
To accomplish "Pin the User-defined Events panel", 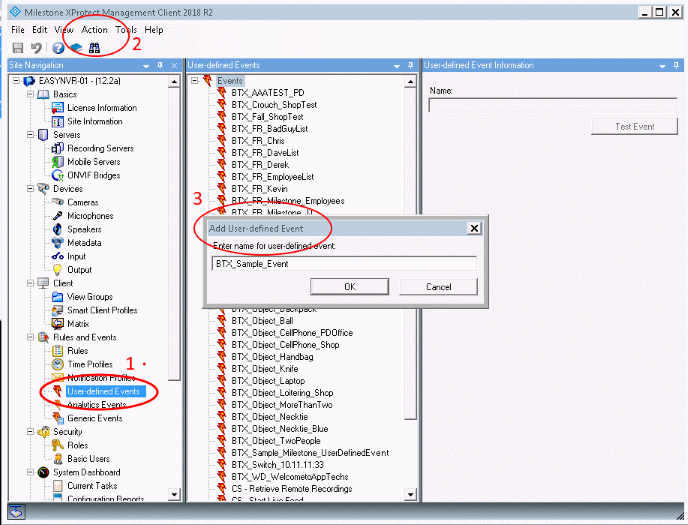I will (411, 65).
